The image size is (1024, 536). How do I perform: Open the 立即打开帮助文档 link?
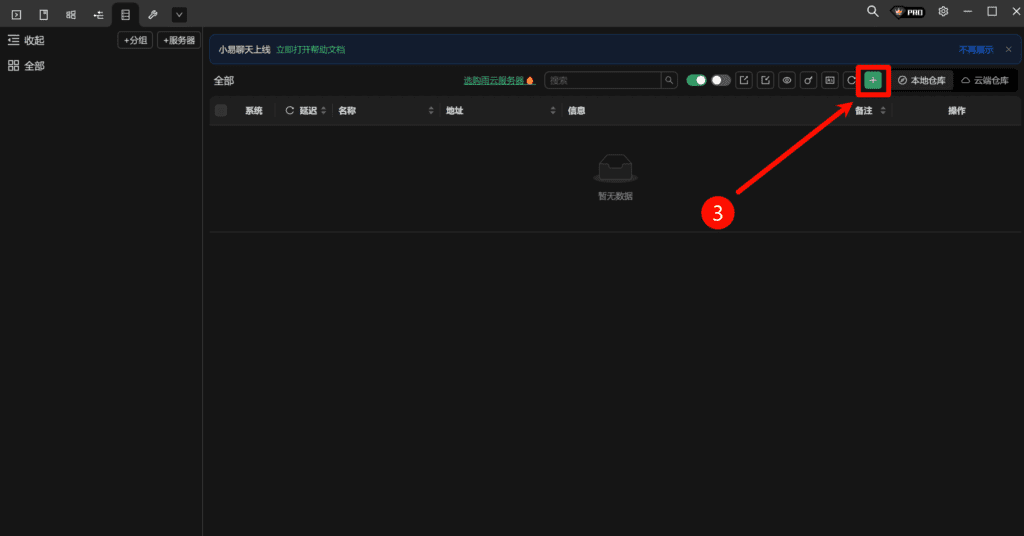(311, 50)
